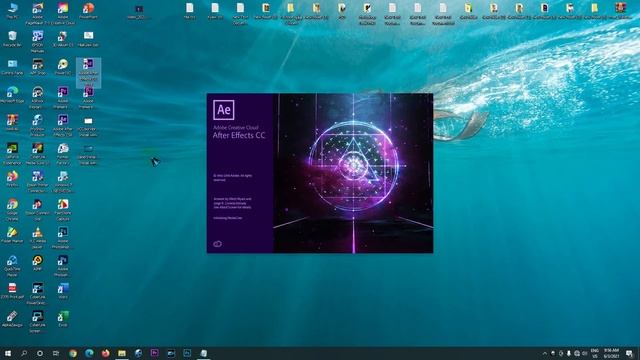Select the Microsoft Edge desktop shortcut
The height and width of the screenshot is (360, 640).
12,95
